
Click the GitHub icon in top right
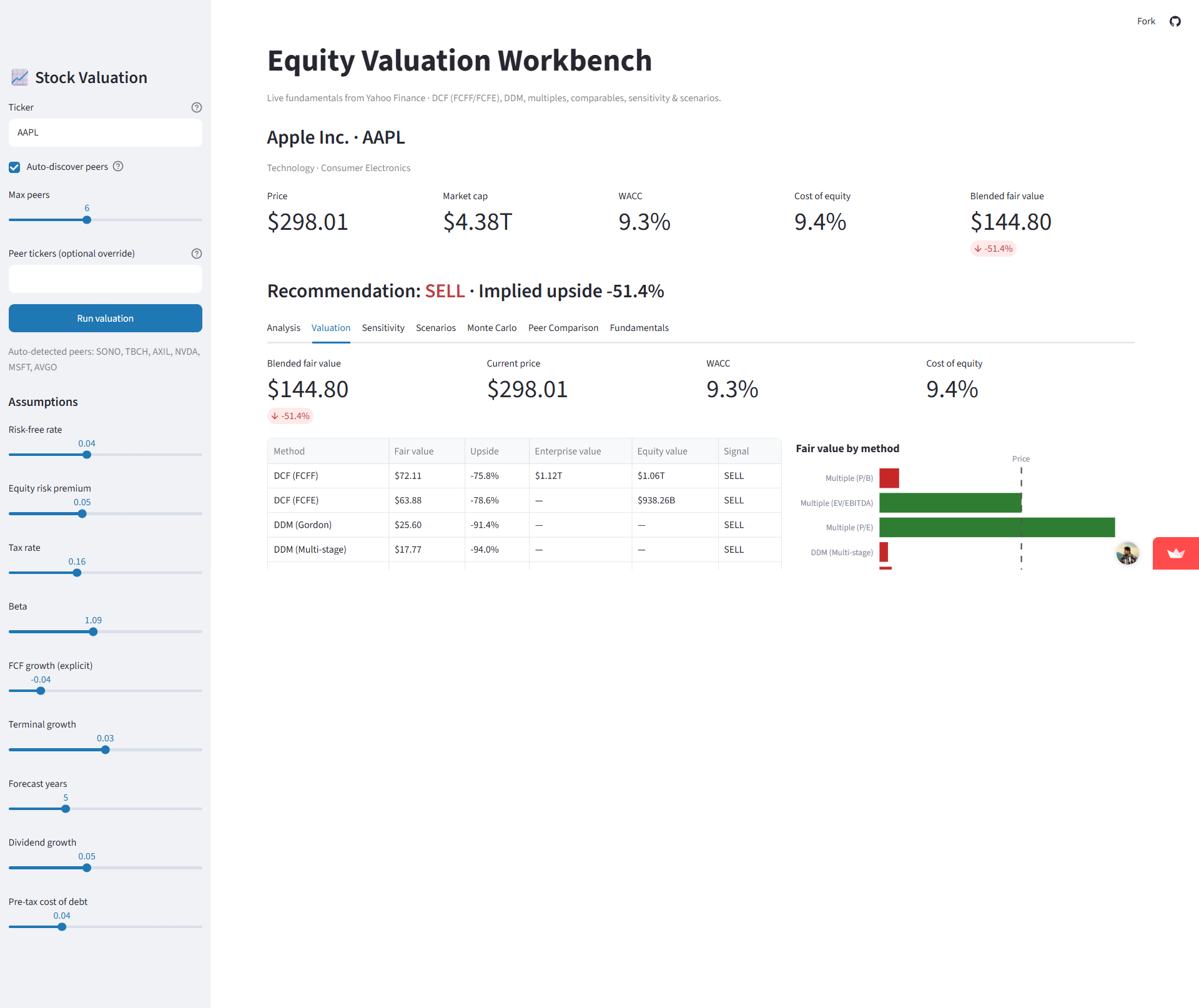coord(1175,21)
